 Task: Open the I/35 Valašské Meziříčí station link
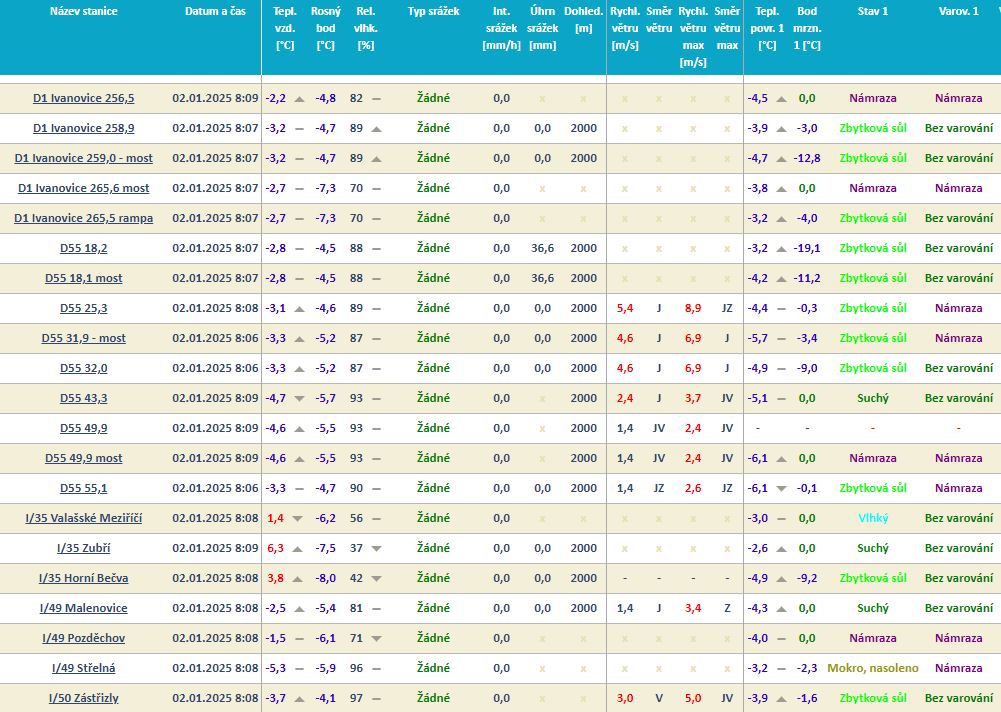[83, 518]
